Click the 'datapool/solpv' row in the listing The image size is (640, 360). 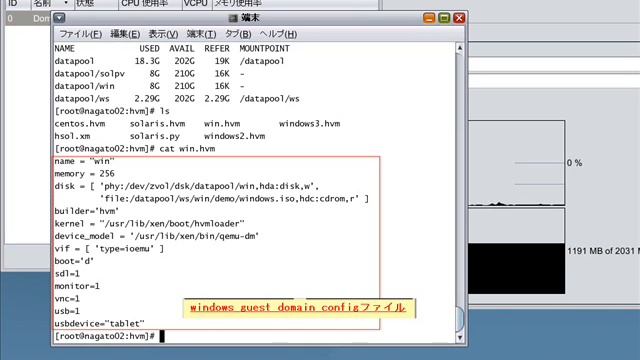(x=149, y=73)
